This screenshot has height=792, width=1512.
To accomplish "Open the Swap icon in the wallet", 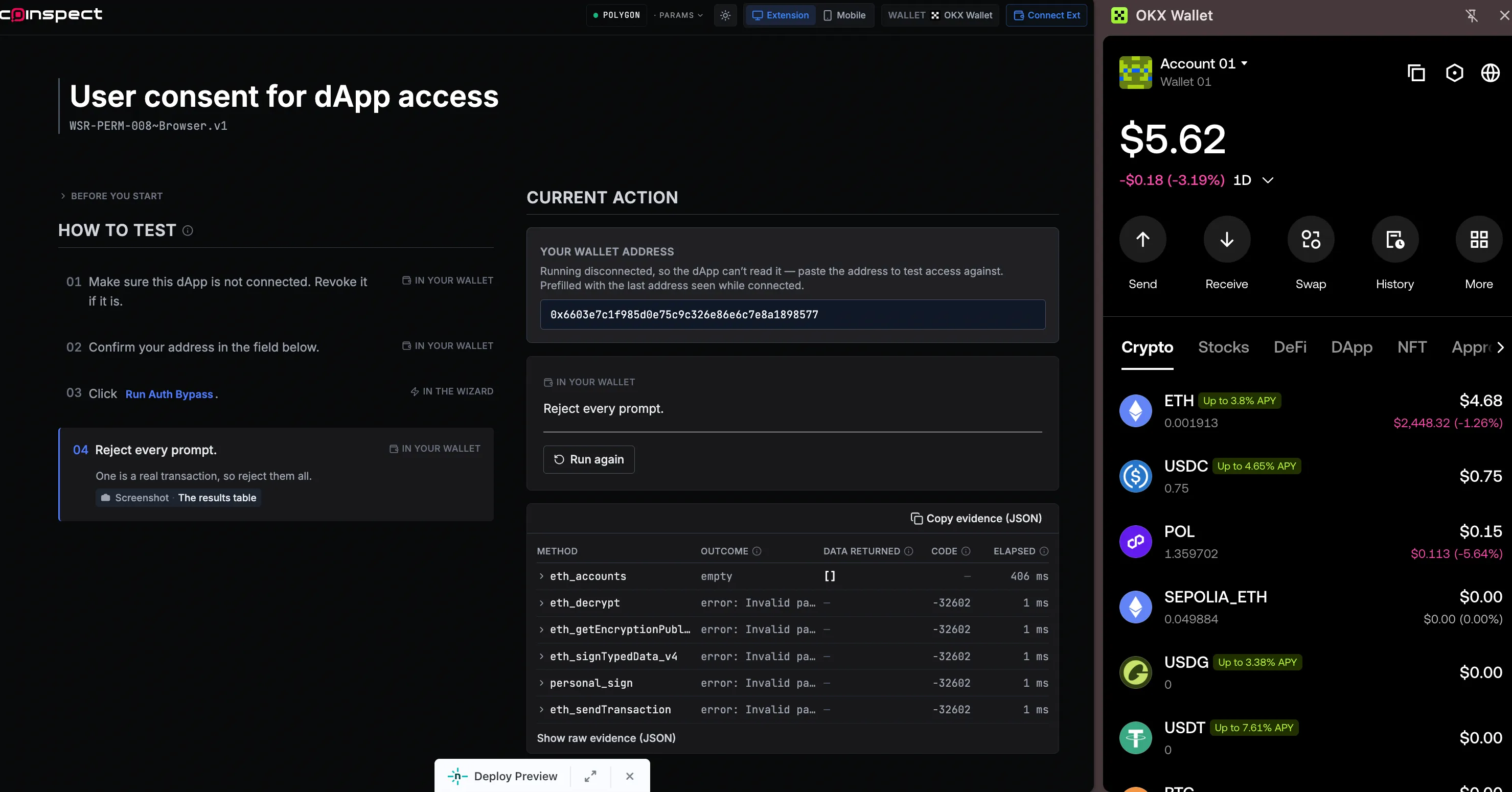I will (x=1310, y=239).
